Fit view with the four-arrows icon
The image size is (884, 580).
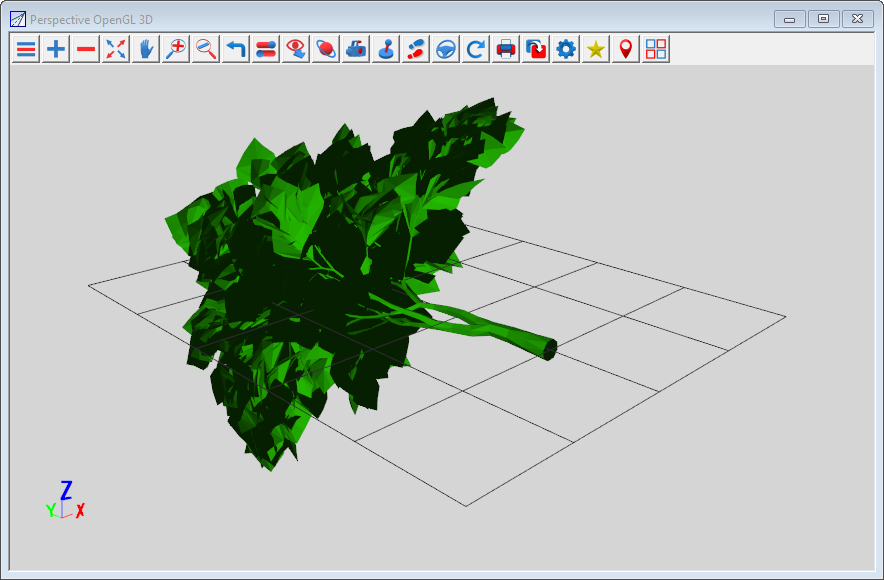(116, 49)
